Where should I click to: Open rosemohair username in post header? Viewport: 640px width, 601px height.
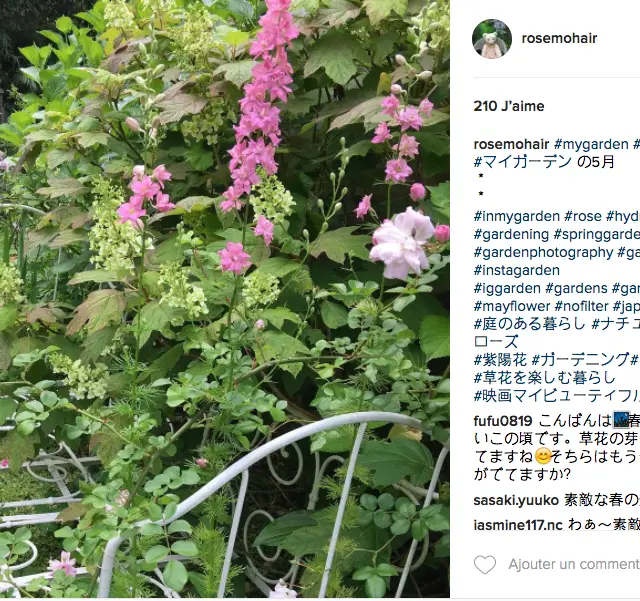click(559, 38)
